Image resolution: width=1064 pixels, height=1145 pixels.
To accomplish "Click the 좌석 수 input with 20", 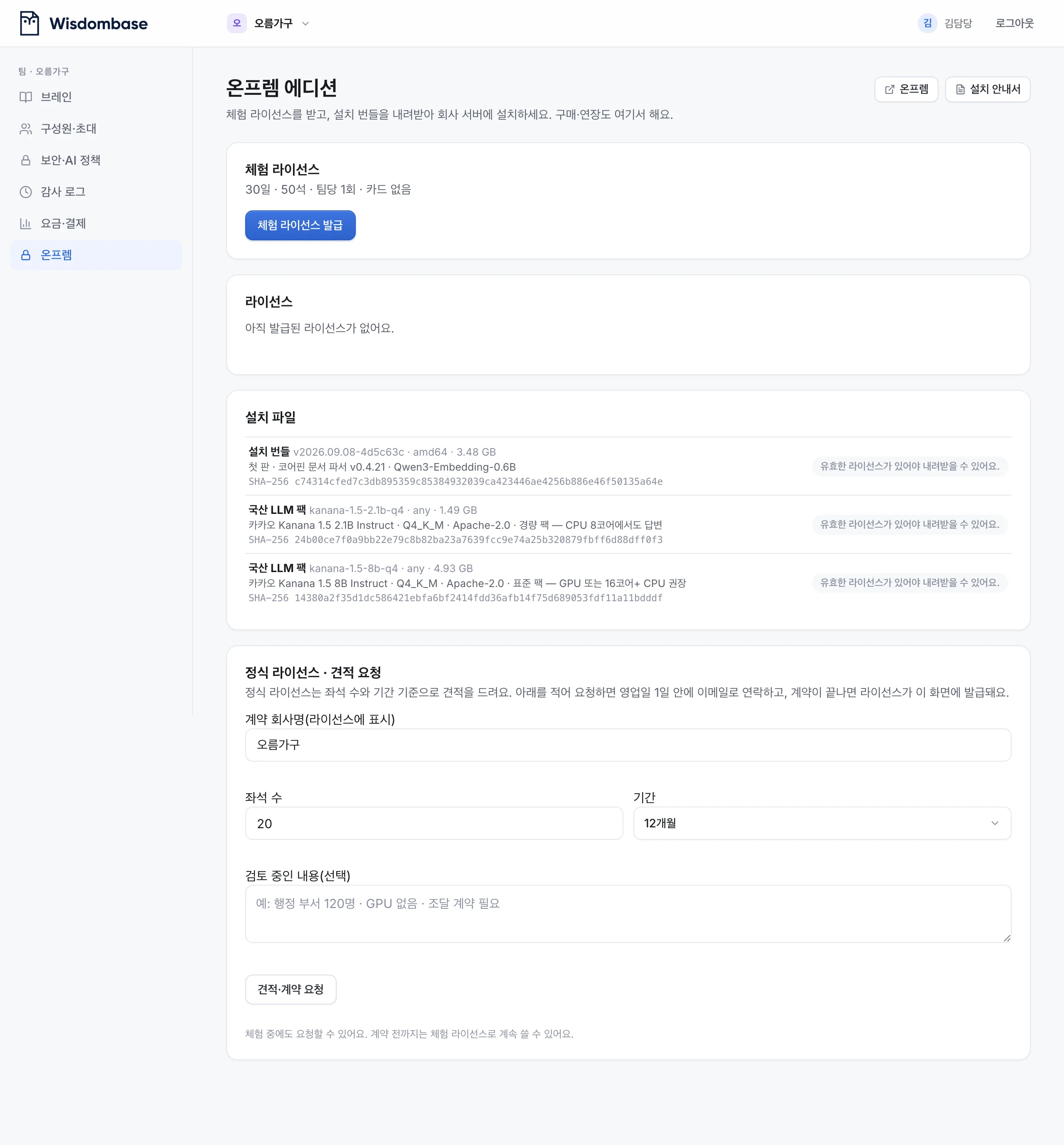I will pyautogui.click(x=433, y=824).
